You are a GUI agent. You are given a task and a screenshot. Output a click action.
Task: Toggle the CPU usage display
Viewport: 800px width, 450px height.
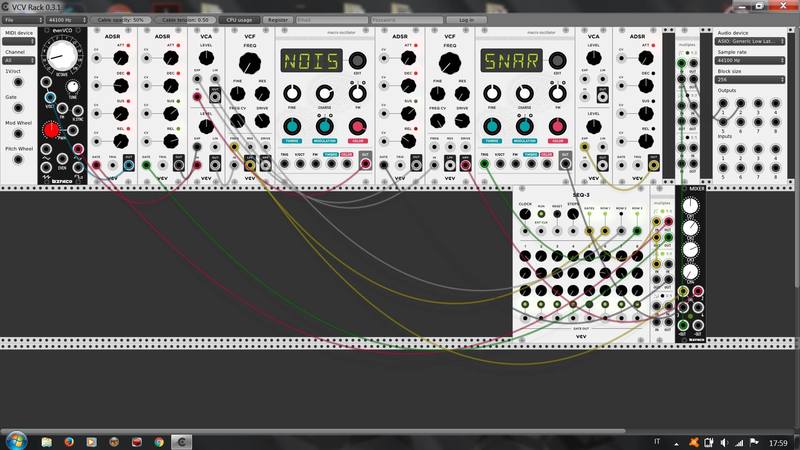pos(238,19)
